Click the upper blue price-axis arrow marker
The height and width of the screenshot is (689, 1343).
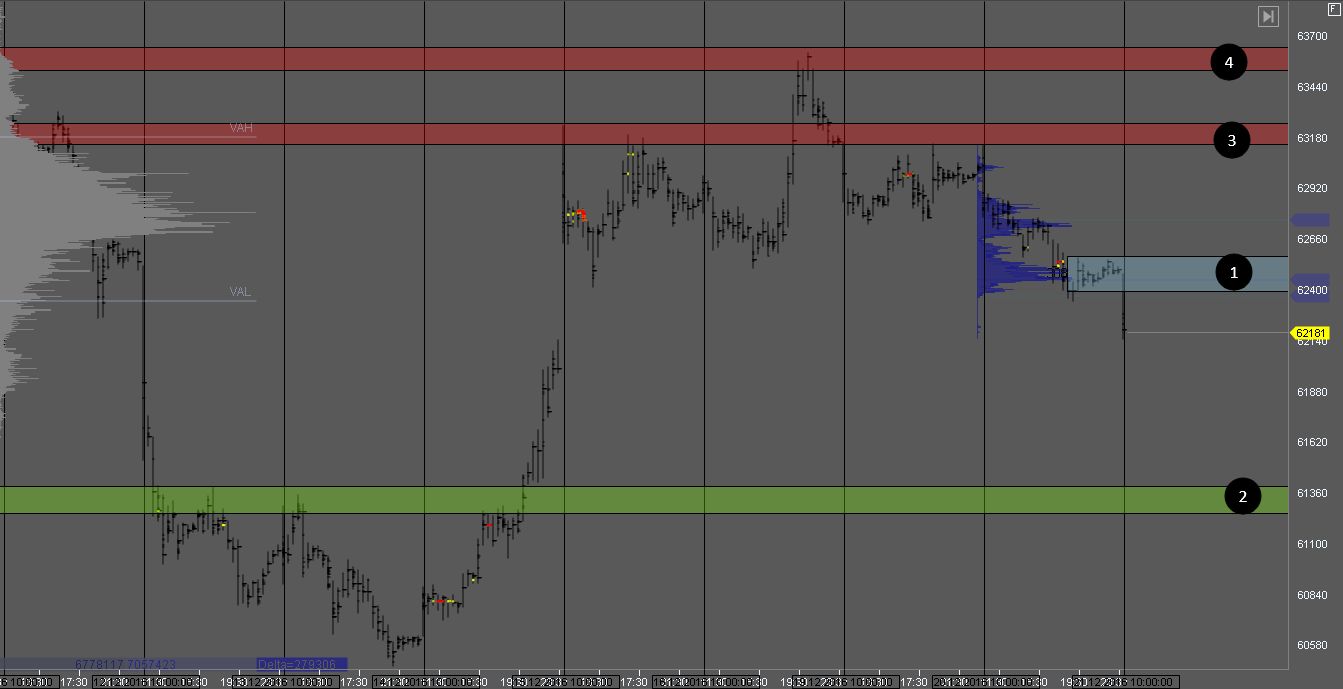[1309, 220]
